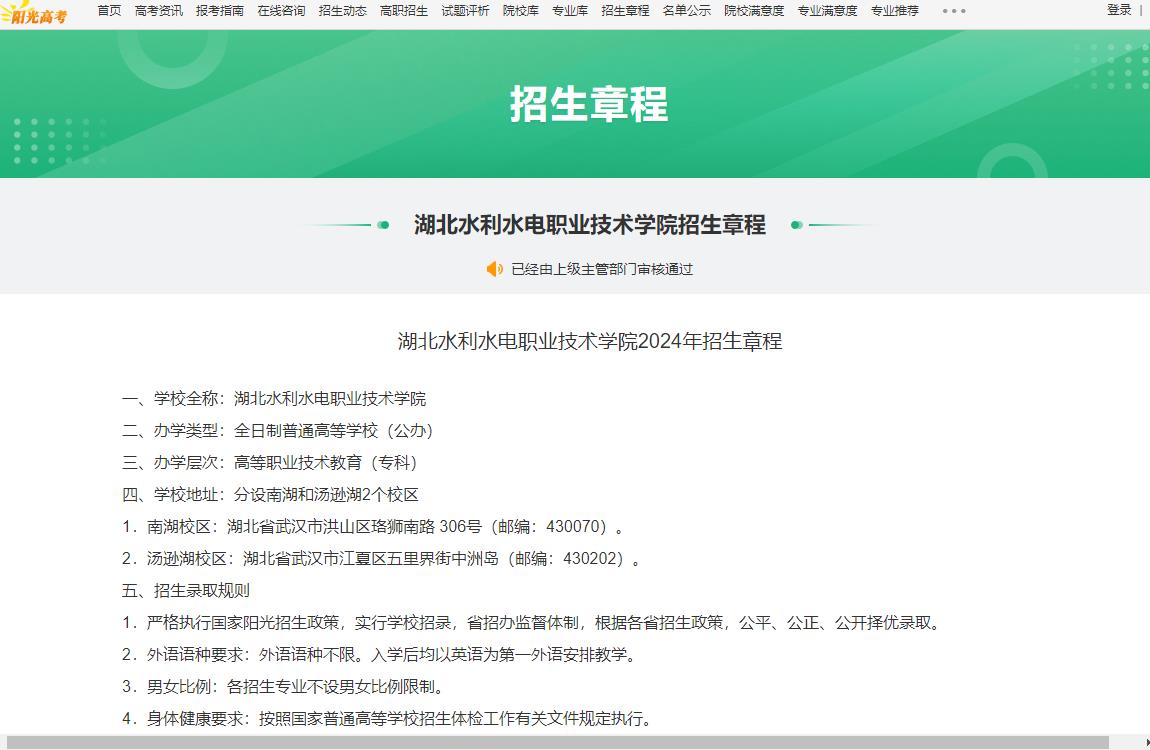
Task: Click 专业推荐 in the top menu
Action: tap(894, 11)
